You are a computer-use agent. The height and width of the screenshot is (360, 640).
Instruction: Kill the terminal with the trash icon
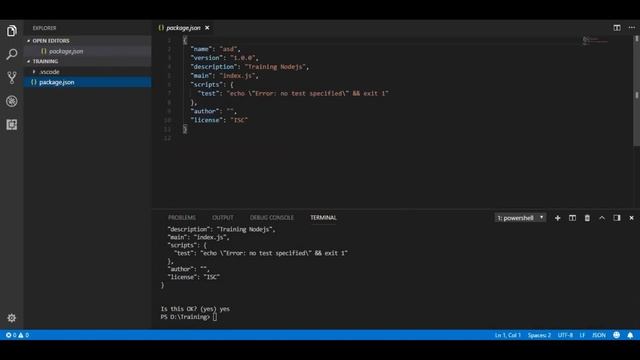click(587, 218)
